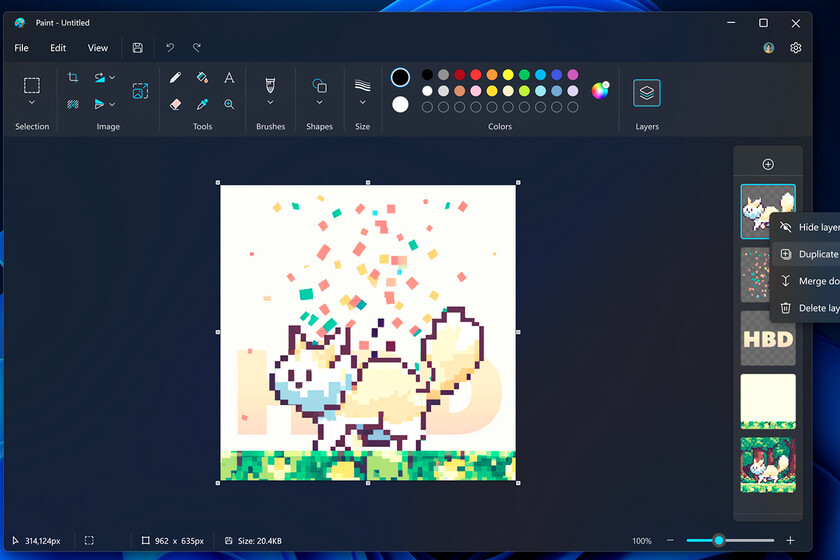Select the Magnifier tool

click(229, 104)
